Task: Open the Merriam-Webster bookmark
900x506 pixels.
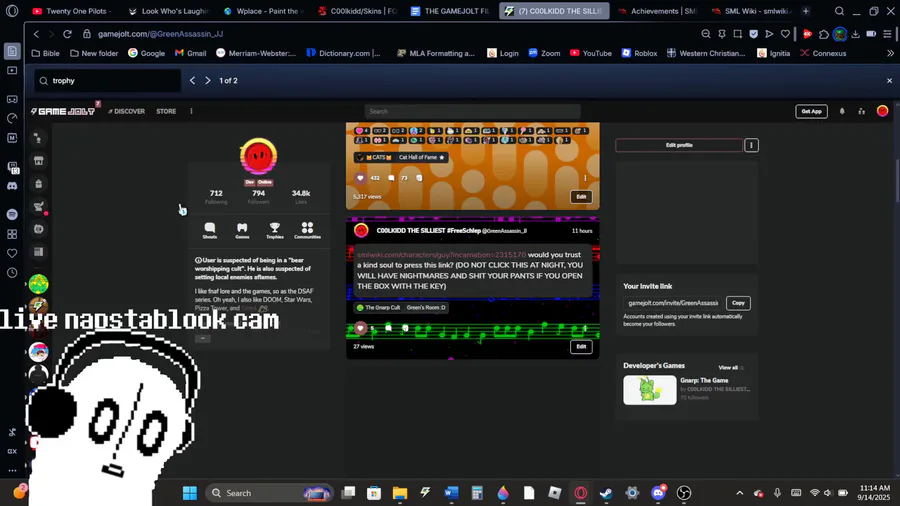Action: click(x=256, y=53)
